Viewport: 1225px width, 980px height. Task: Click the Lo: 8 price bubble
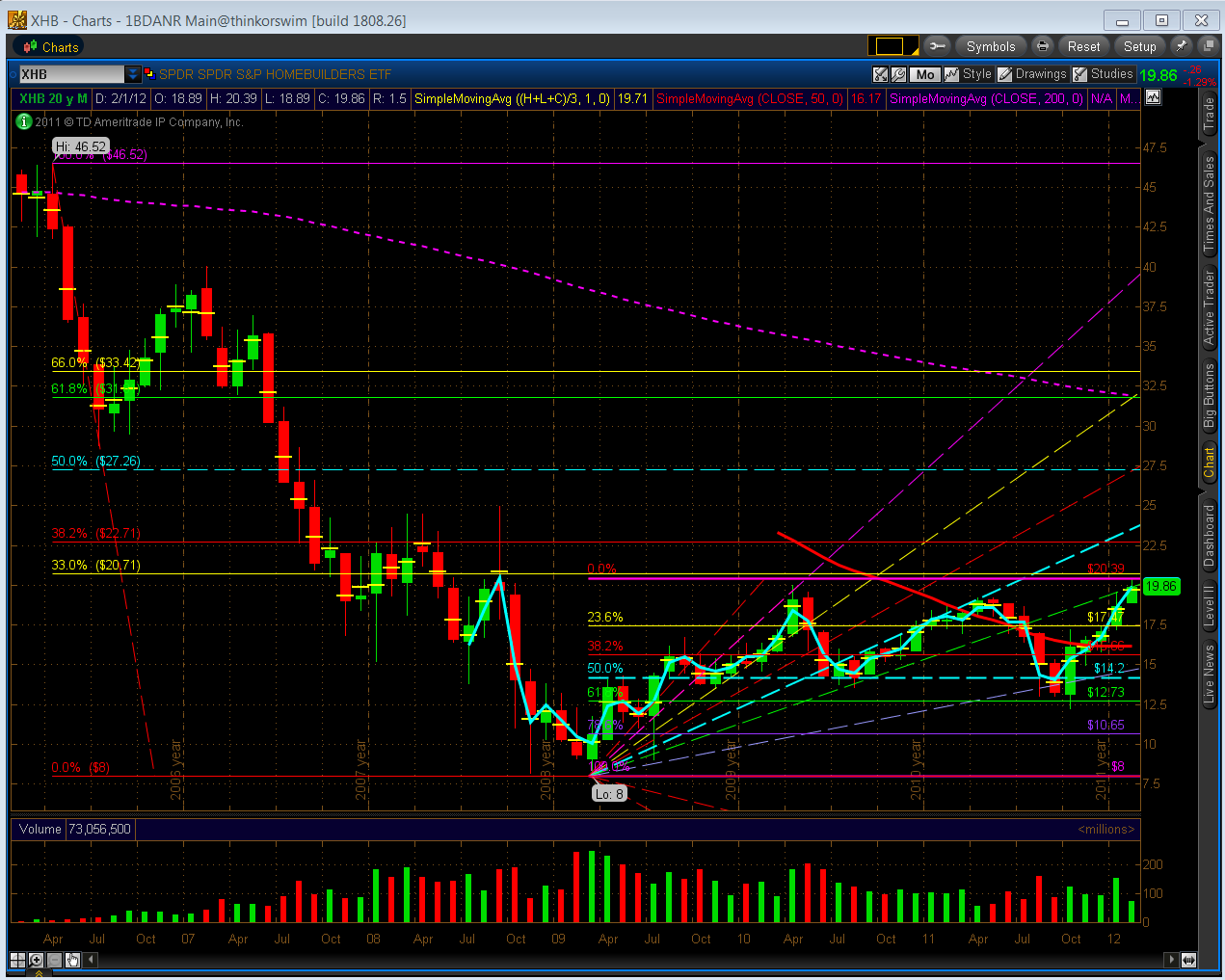coord(609,793)
